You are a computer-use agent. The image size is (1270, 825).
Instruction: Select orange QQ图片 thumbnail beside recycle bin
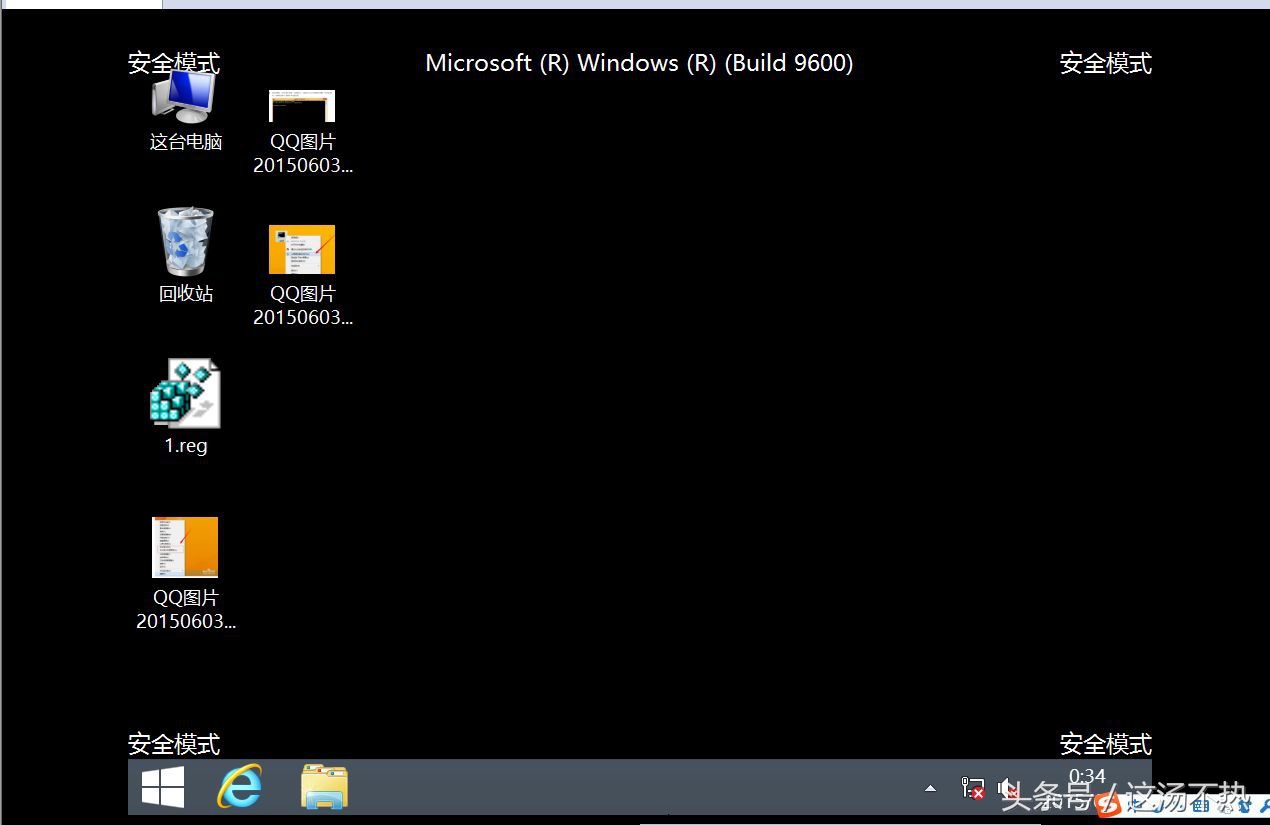pos(302,249)
